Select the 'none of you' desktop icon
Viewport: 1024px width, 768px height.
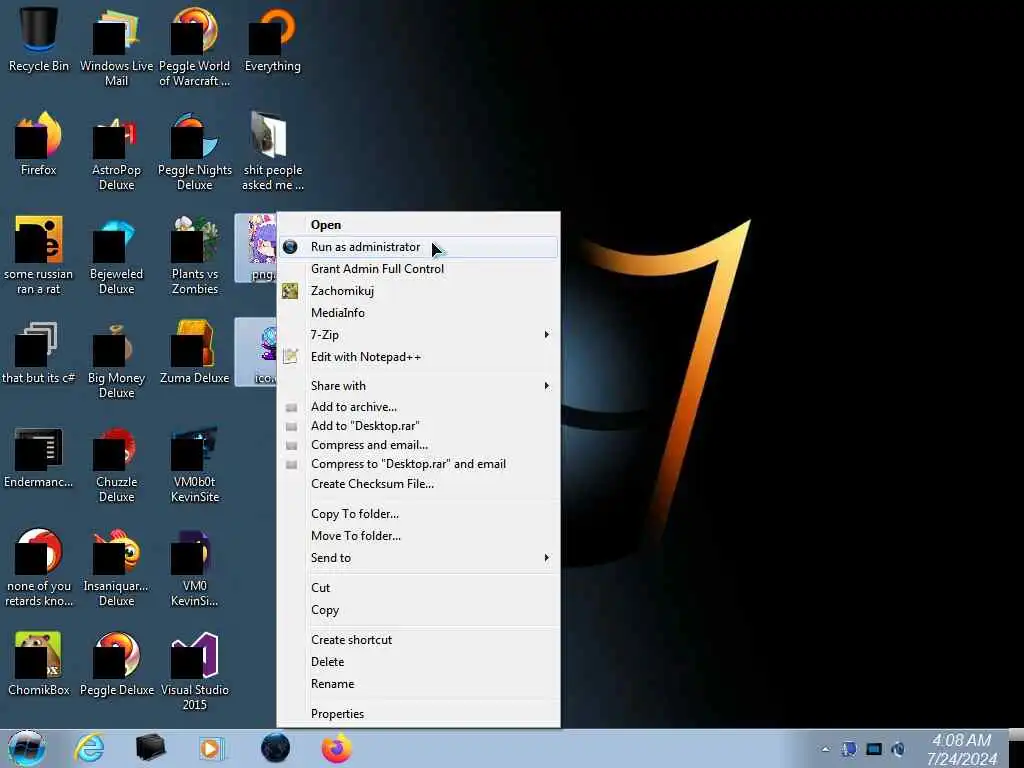click(39, 568)
